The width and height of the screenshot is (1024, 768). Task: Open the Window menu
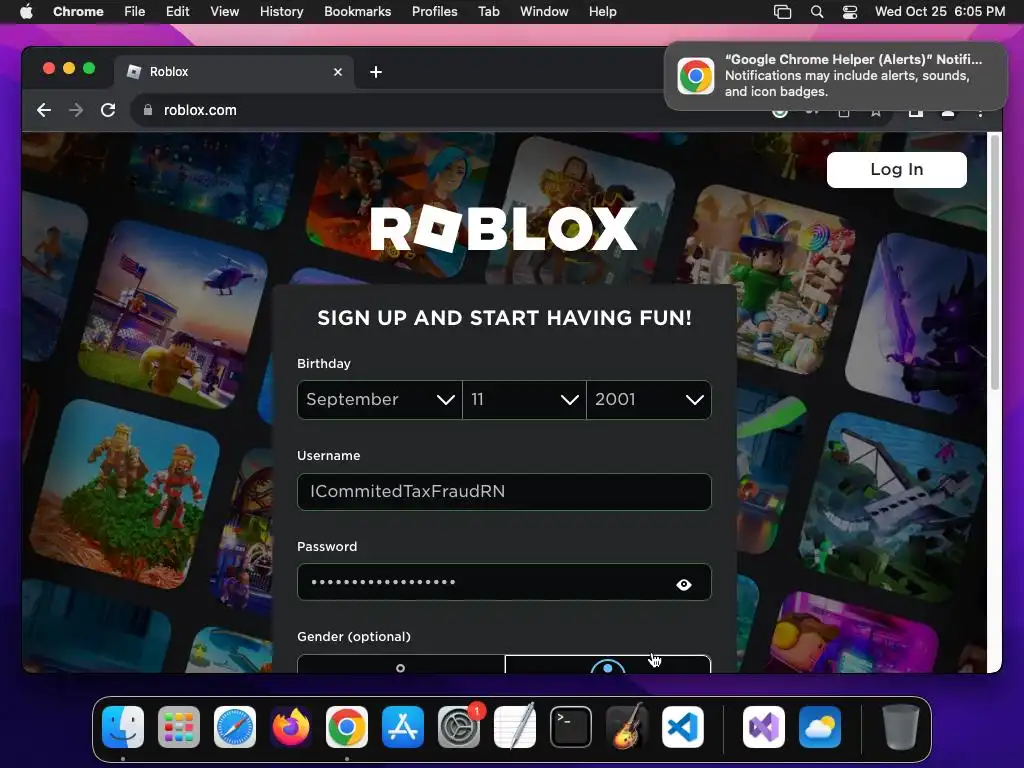point(544,12)
